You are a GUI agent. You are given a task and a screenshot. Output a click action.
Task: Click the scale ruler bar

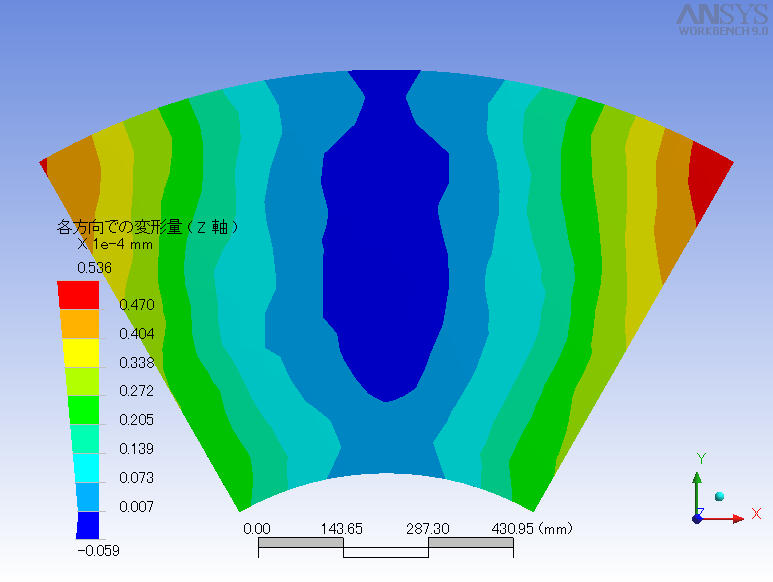point(386,548)
